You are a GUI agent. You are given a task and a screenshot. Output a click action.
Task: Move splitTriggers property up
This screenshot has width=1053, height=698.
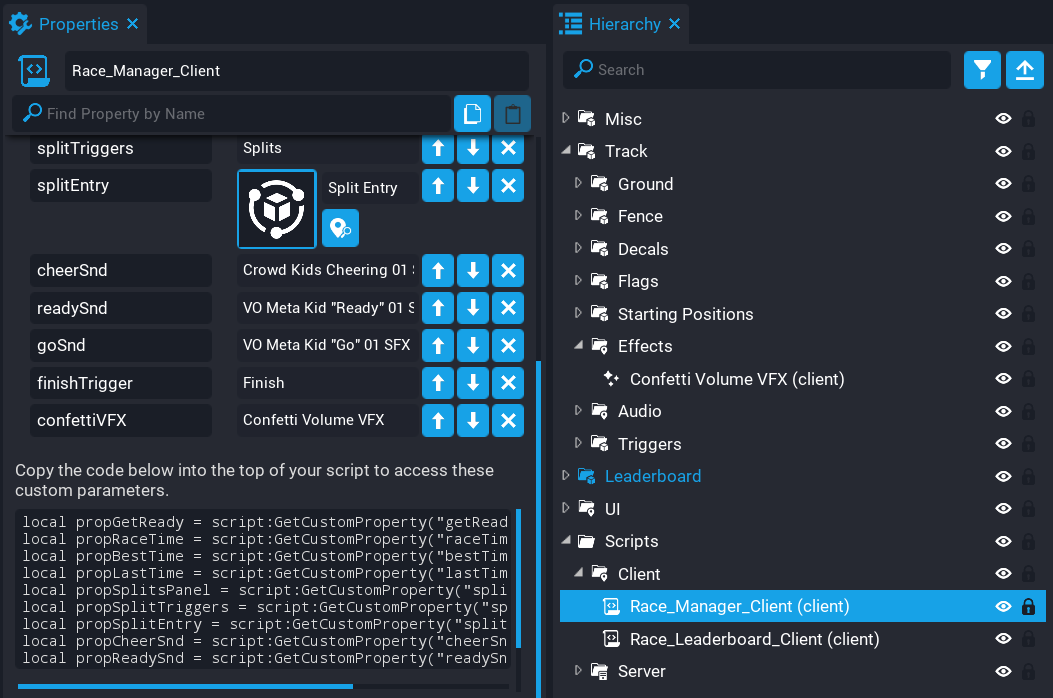[x=437, y=149]
